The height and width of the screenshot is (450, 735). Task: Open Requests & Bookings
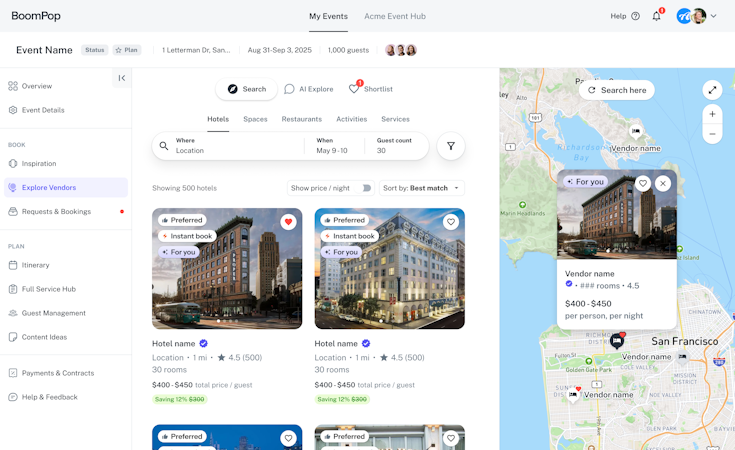coord(66,211)
